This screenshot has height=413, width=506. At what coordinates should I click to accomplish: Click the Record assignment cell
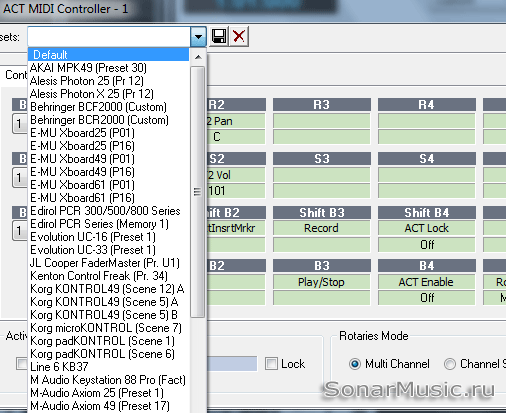point(321,228)
